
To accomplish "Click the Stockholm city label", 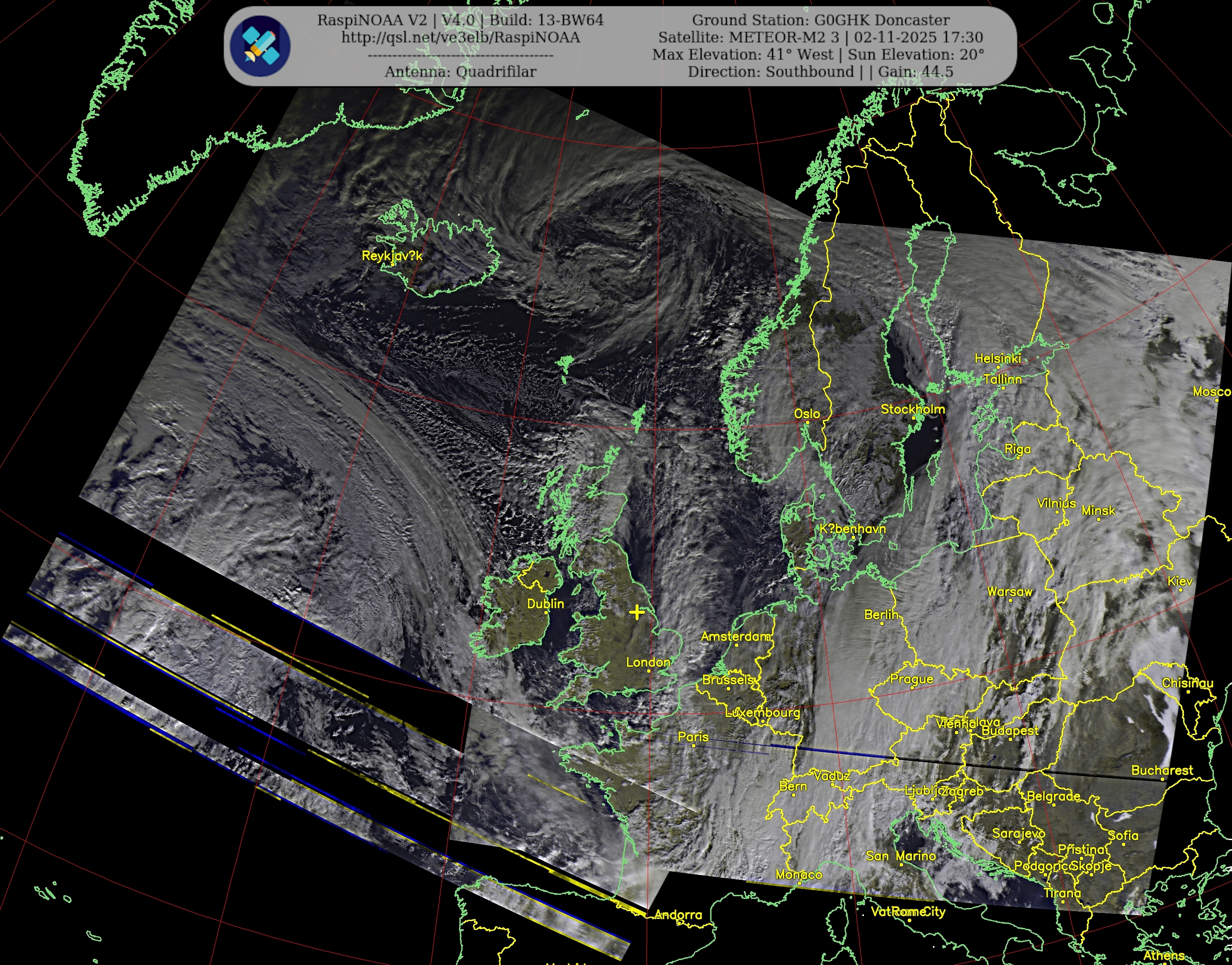I will [912, 409].
